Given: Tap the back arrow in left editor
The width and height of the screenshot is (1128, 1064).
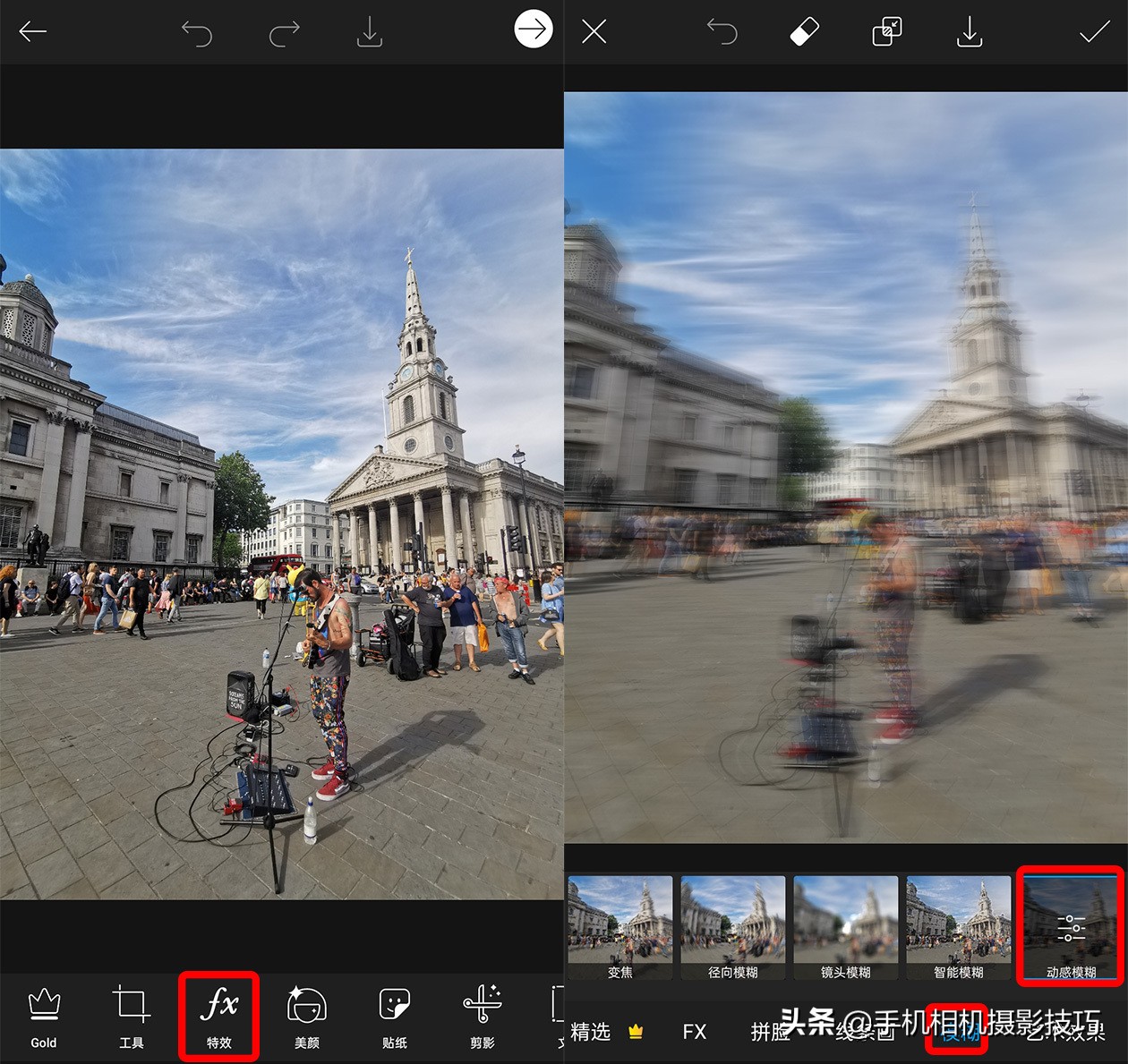Looking at the screenshot, I should [33, 32].
